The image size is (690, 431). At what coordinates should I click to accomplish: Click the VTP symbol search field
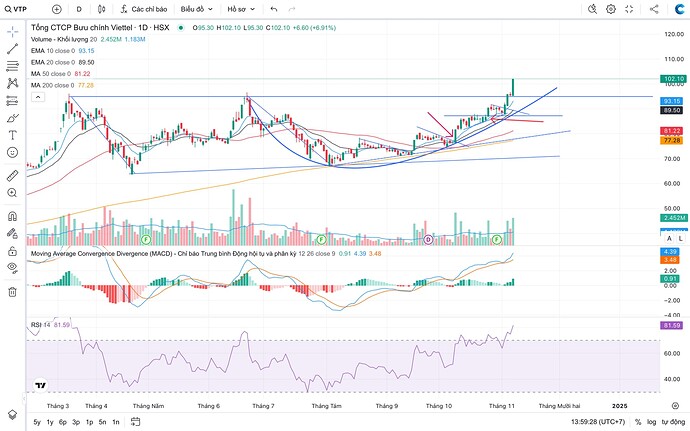pos(22,8)
